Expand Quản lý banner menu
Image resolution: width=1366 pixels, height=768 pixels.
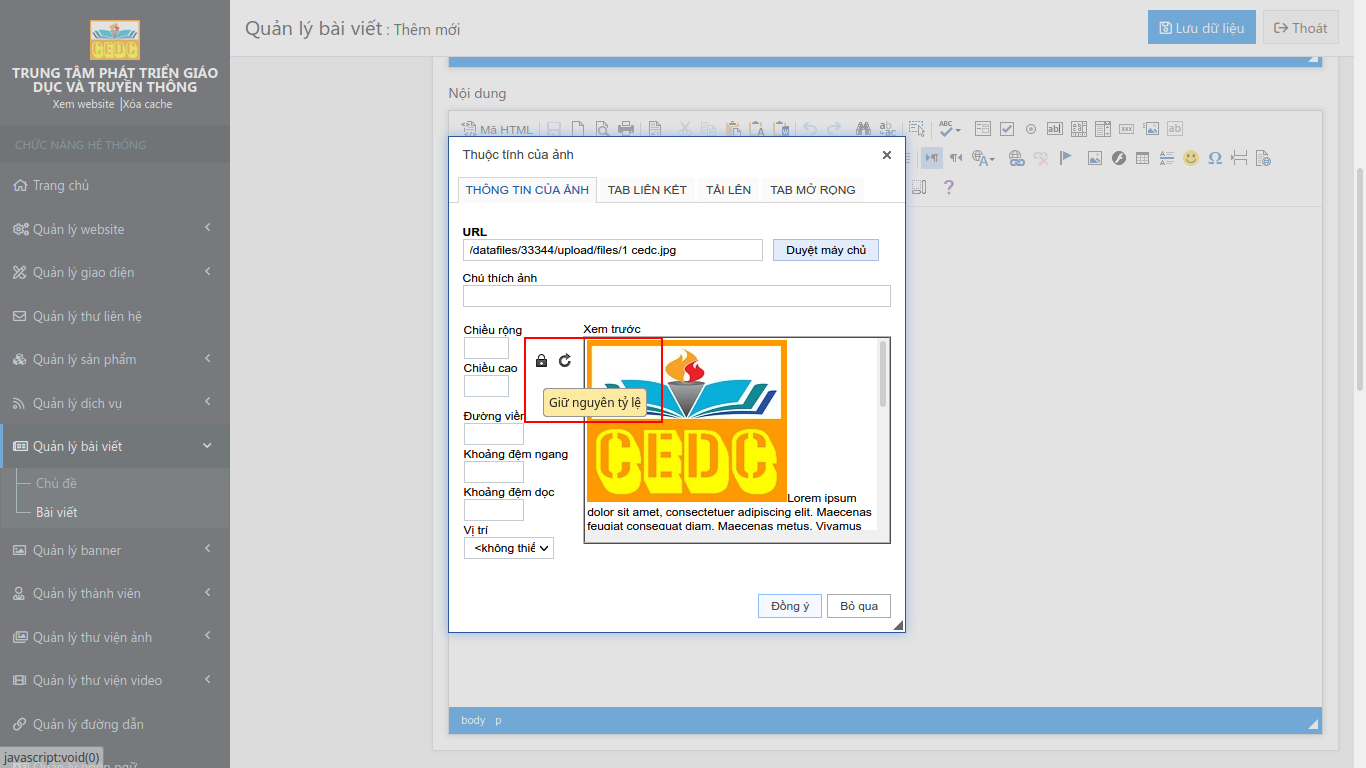pos(115,550)
